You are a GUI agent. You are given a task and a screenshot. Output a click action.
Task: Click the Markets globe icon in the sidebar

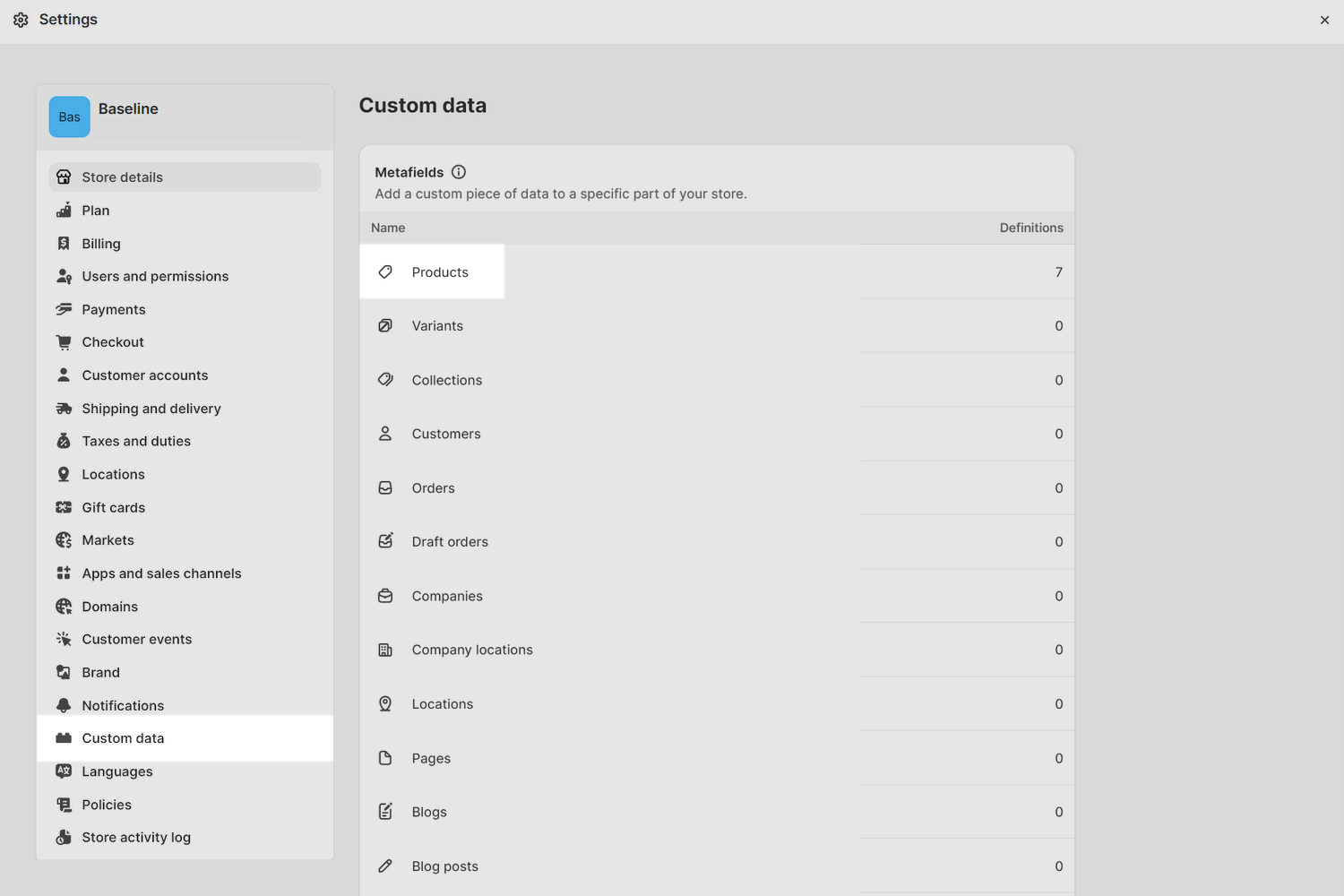click(x=64, y=539)
